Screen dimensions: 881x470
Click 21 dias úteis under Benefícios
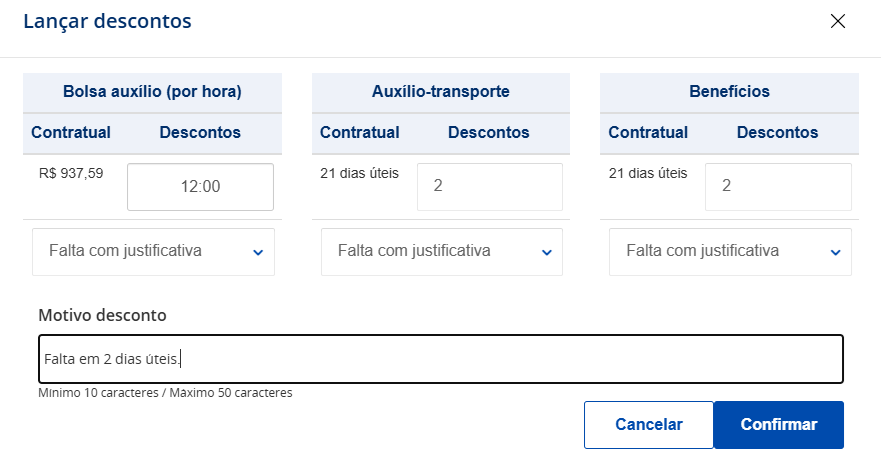[x=648, y=174]
